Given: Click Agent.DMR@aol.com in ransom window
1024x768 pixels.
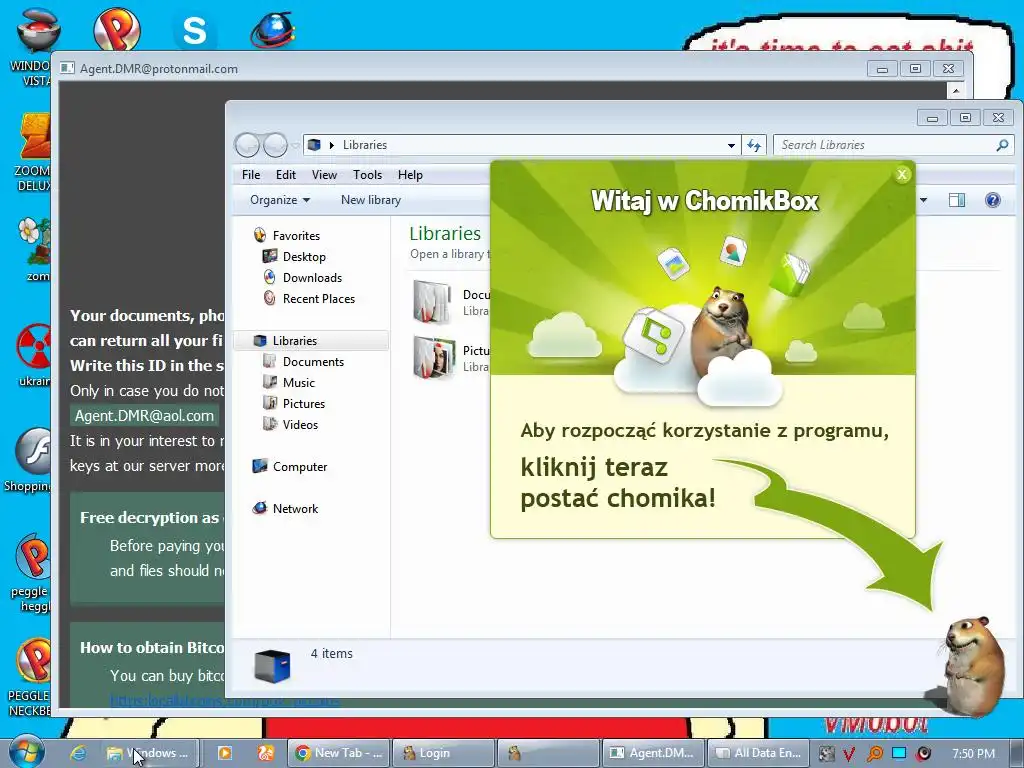Looking at the screenshot, I should click(144, 415).
